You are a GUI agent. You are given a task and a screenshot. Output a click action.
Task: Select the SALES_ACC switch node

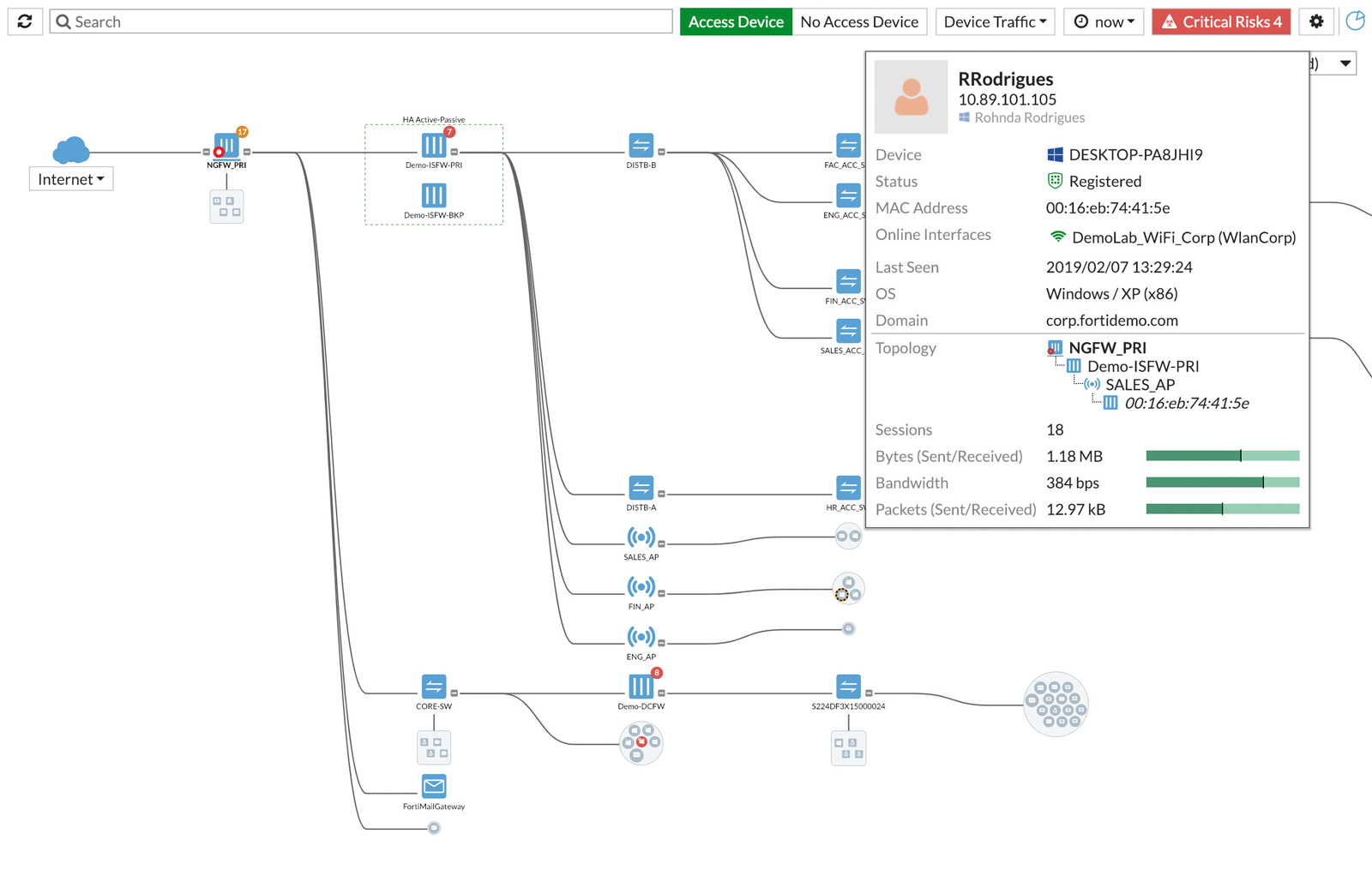point(848,331)
